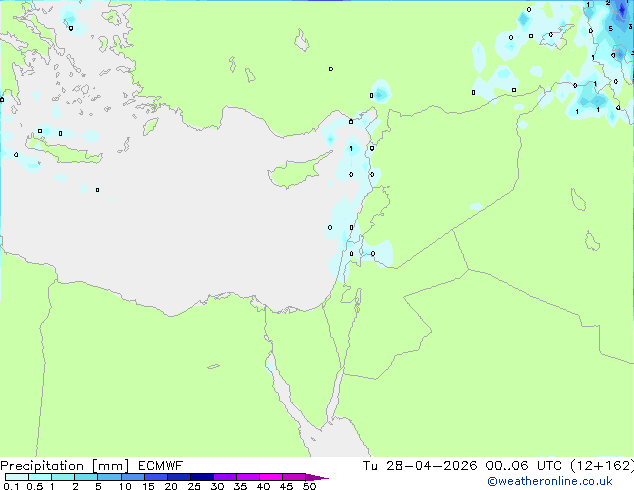
Task: Click the 1–2 mm legend swatch
Action: tap(63, 477)
